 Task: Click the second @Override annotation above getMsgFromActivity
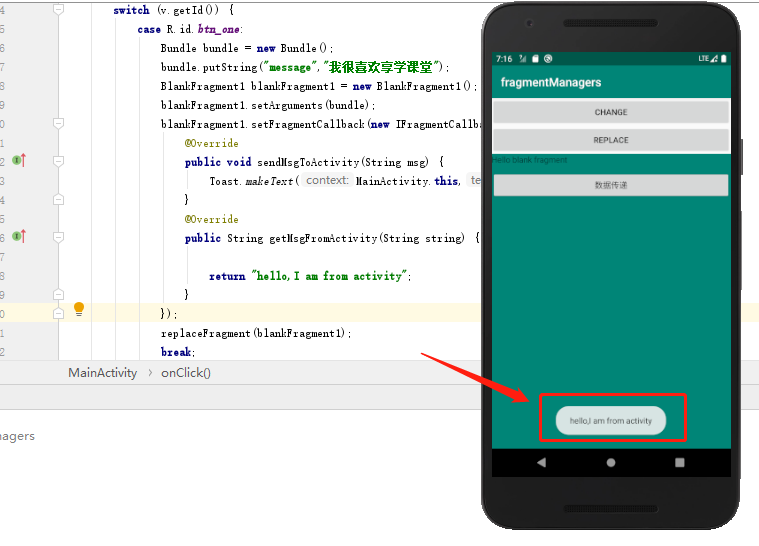212,219
